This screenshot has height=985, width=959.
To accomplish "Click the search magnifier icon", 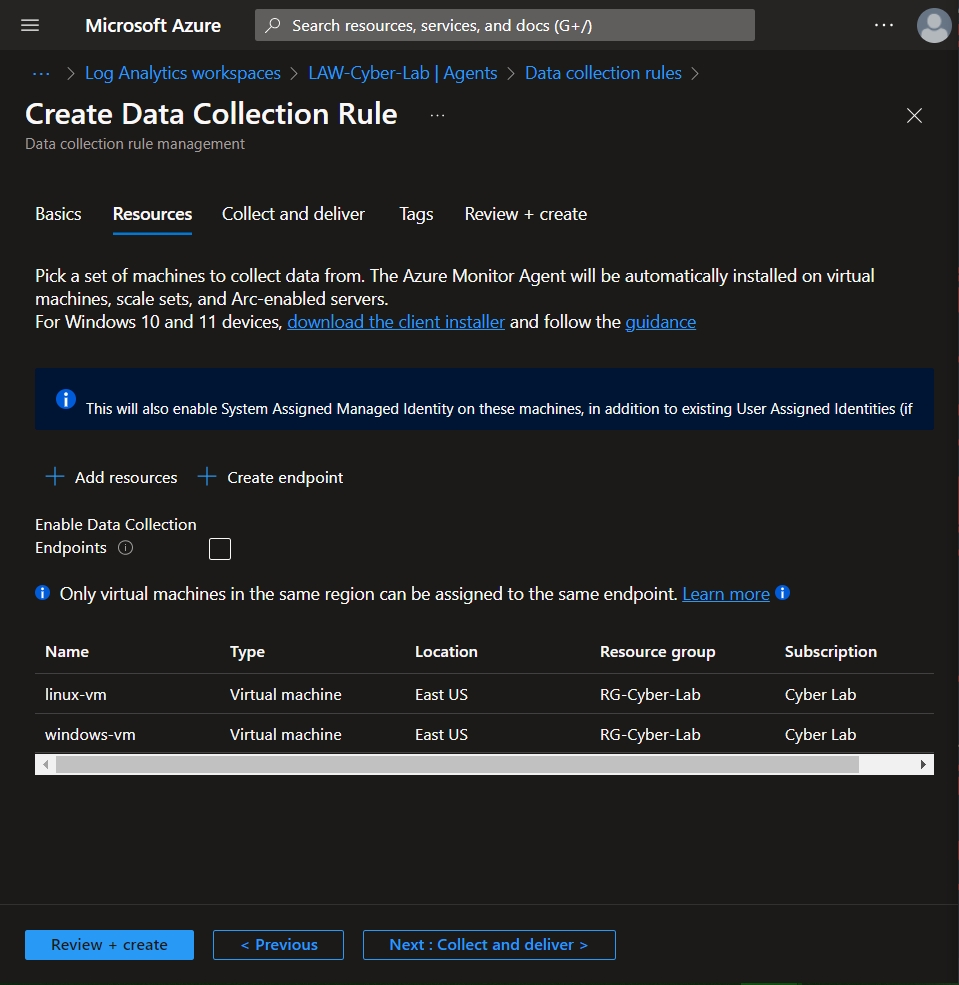I will (x=273, y=25).
